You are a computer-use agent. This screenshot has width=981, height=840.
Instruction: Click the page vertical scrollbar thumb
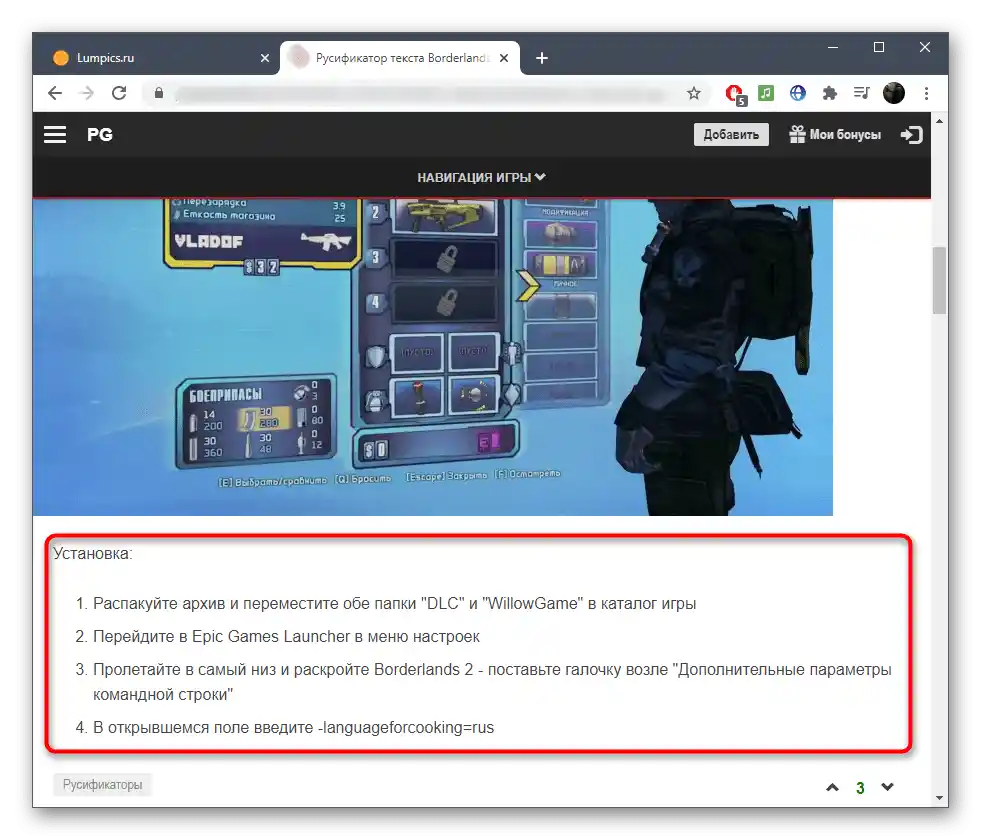click(939, 280)
